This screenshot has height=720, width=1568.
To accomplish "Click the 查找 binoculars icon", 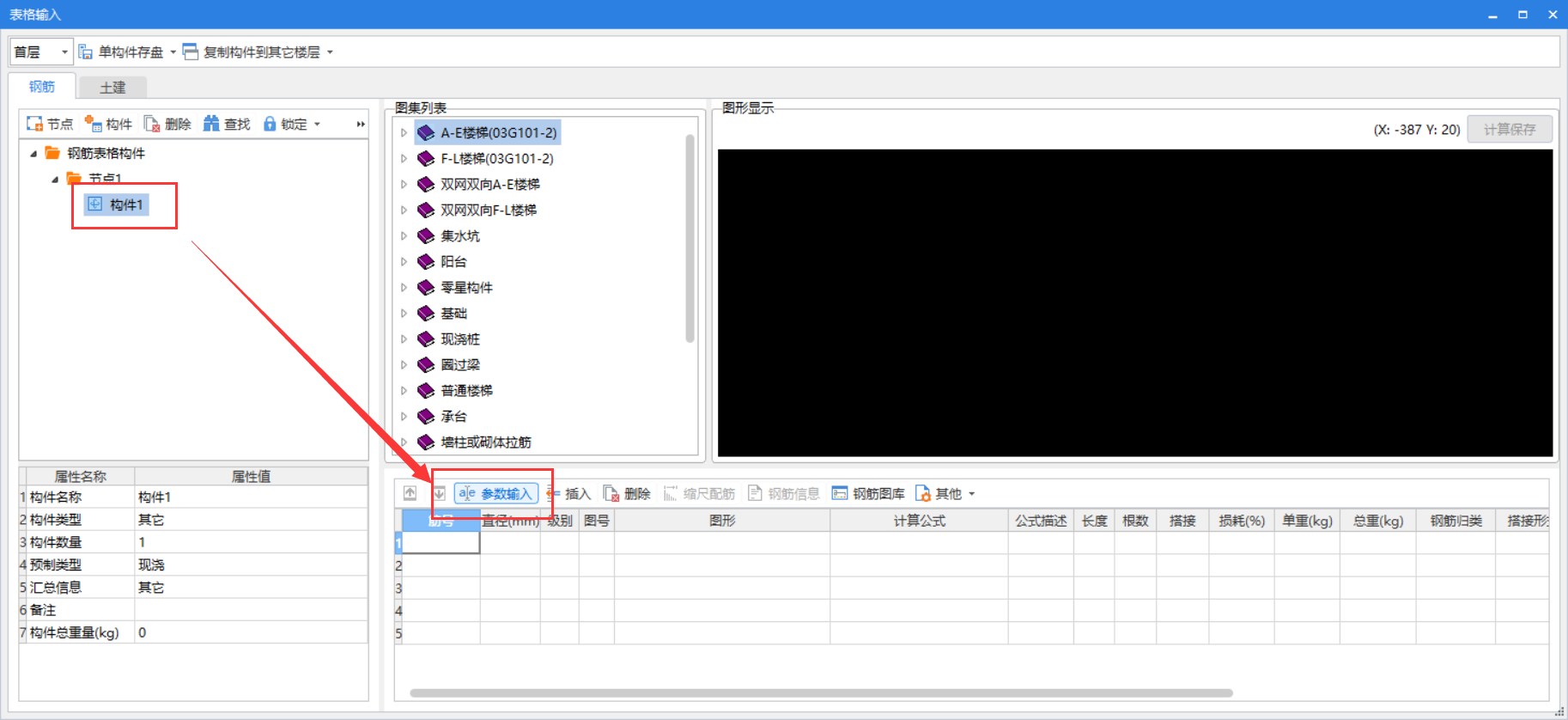I will [x=211, y=124].
